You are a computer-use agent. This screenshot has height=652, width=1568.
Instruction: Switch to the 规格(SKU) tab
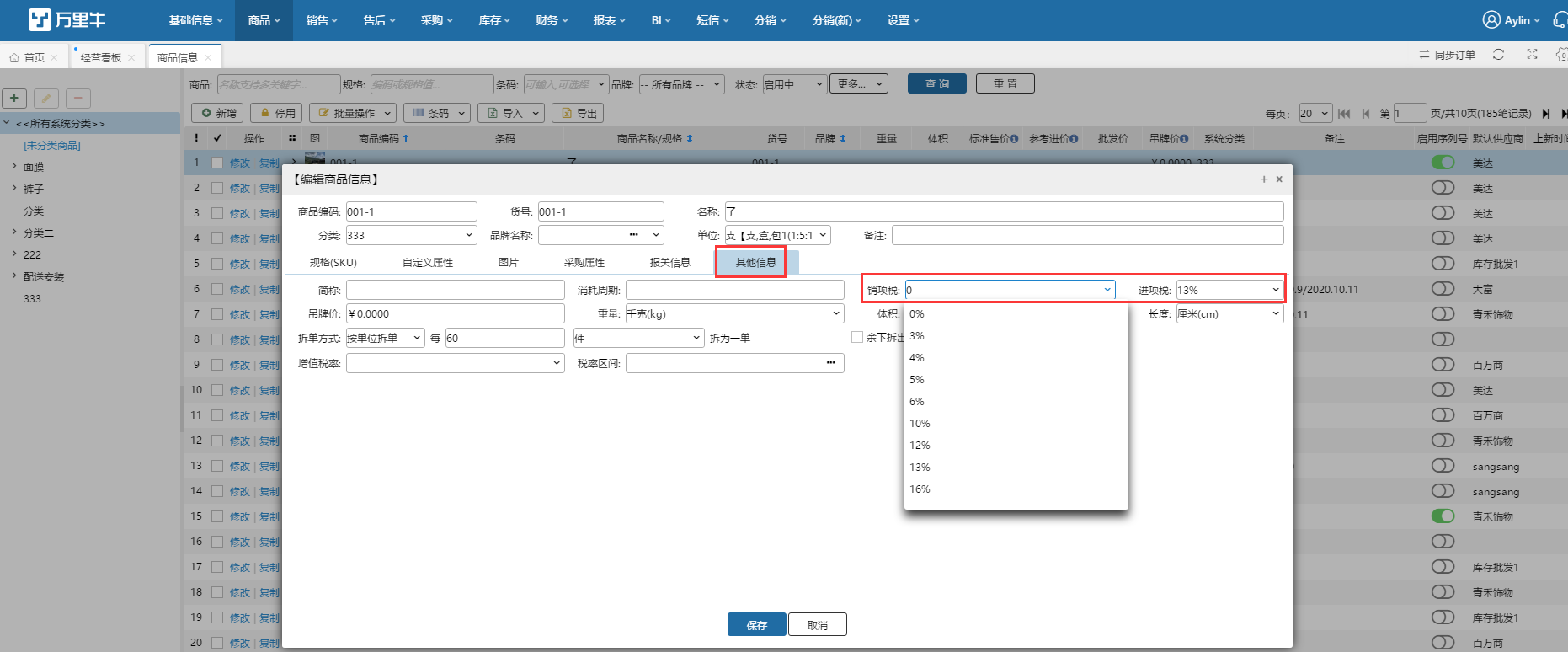pyautogui.click(x=333, y=263)
